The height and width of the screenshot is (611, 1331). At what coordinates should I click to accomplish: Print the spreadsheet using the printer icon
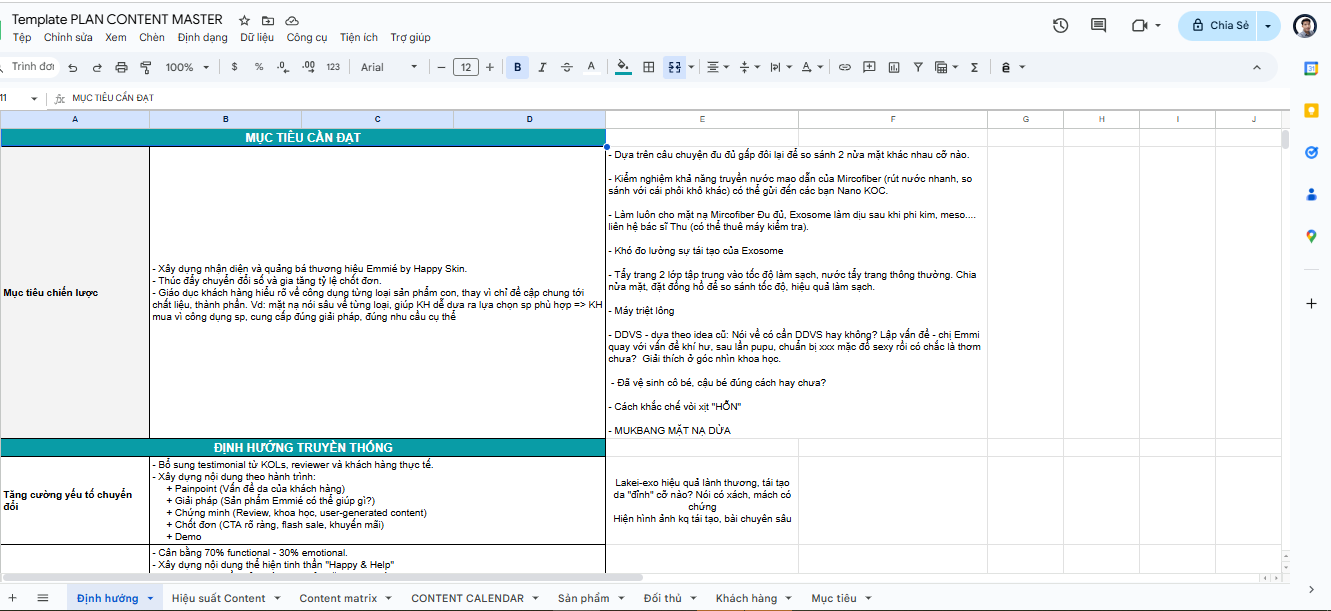click(121, 67)
